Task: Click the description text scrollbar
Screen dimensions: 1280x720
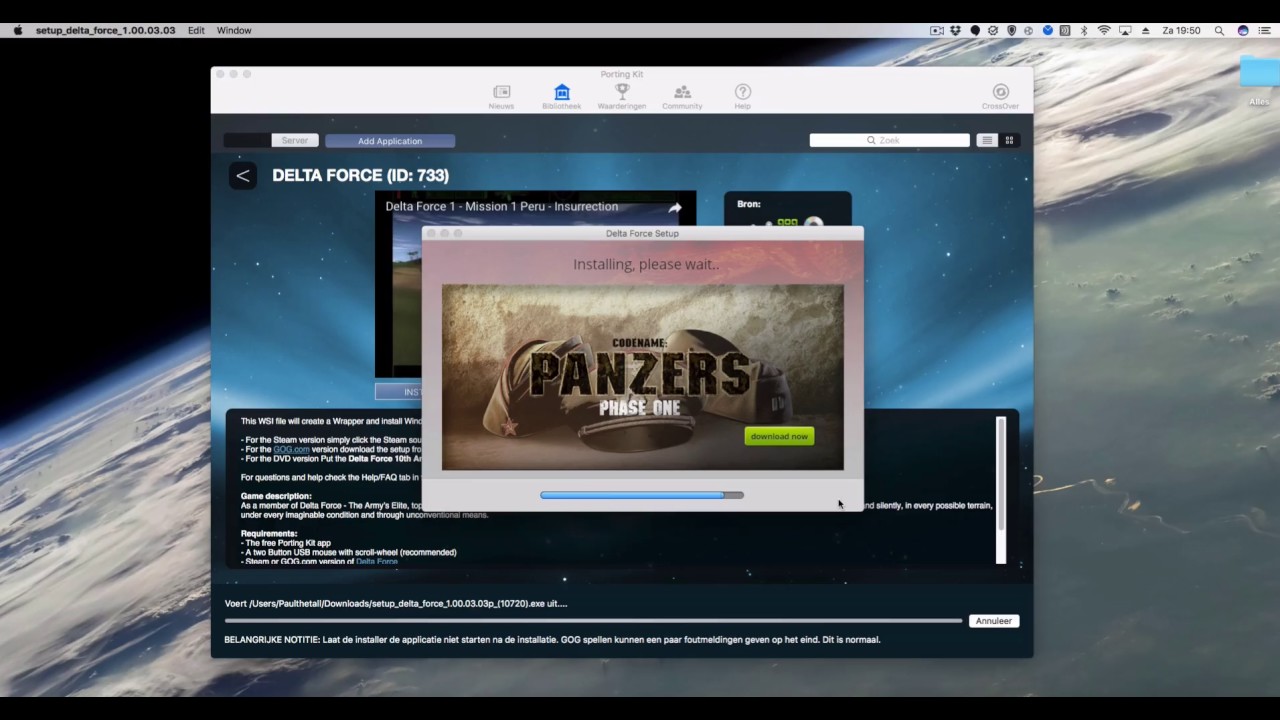Action: tap(1001, 490)
